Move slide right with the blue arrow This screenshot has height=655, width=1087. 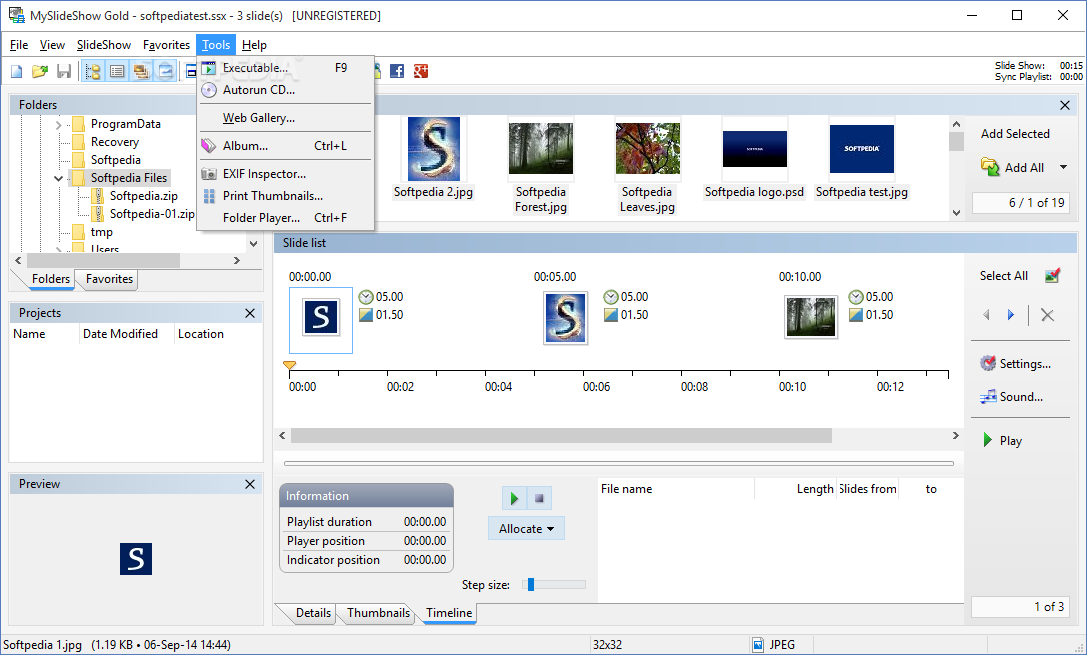point(1011,315)
